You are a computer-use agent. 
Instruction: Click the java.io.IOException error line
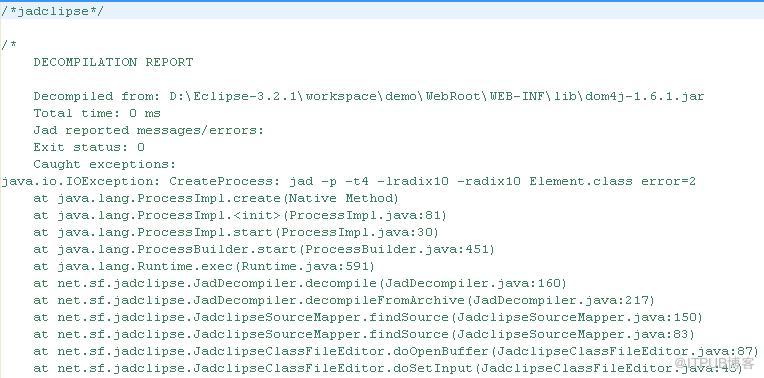[x=348, y=181]
